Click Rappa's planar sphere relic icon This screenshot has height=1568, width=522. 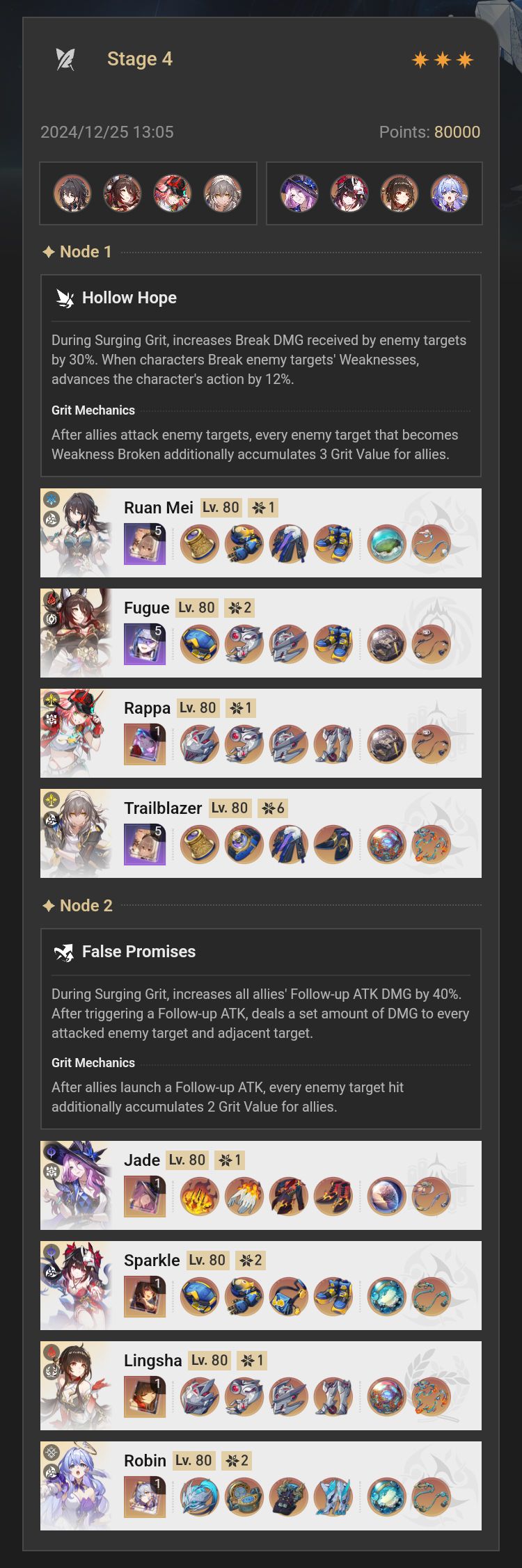click(x=386, y=744)
